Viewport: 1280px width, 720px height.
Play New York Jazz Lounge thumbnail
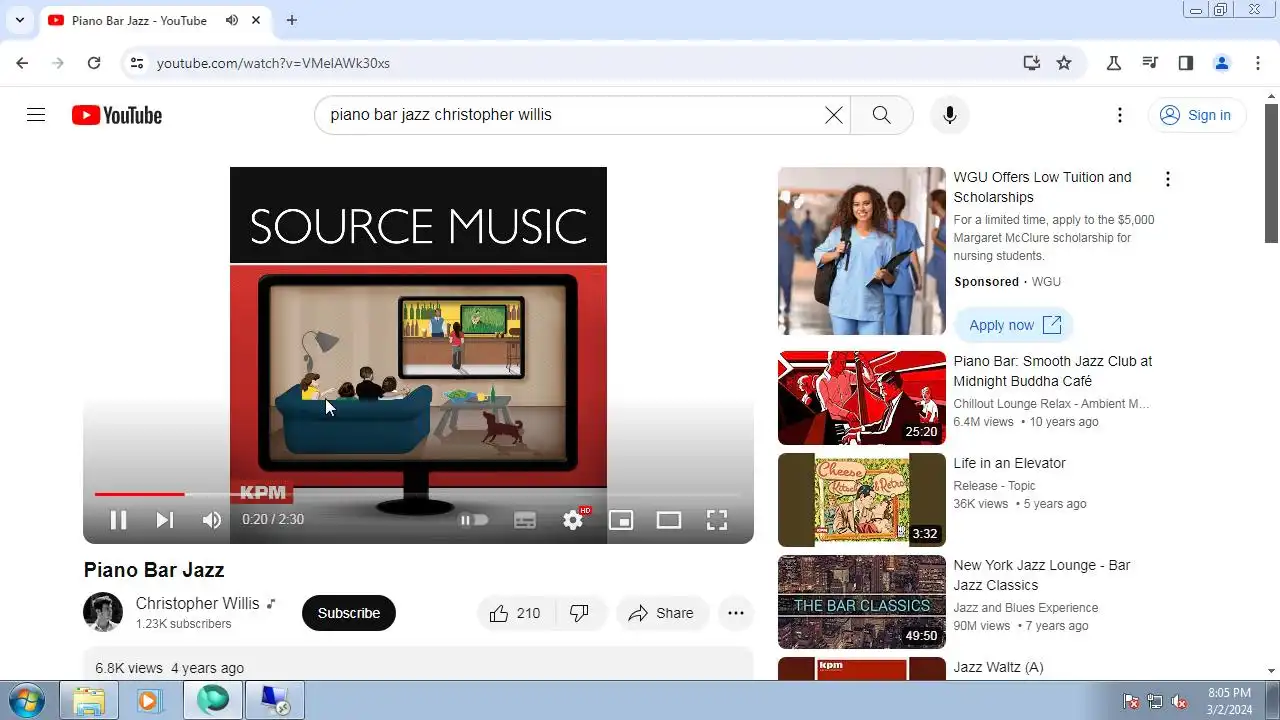tap(862, 602)
